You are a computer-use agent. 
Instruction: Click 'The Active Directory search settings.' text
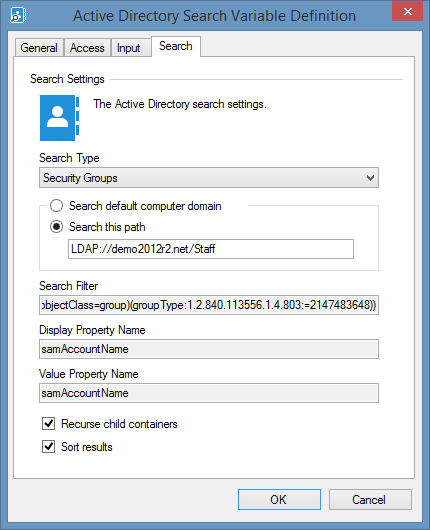(180, 104)
